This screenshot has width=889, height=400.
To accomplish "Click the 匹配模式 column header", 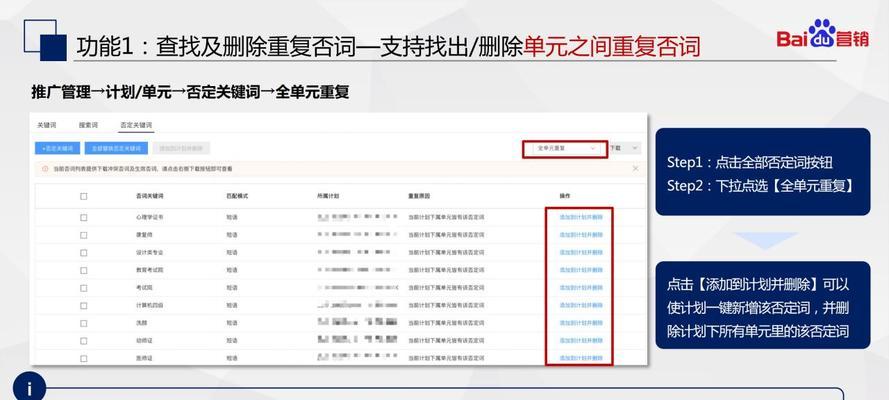I will pyautogui.click(x=237, y=196).
